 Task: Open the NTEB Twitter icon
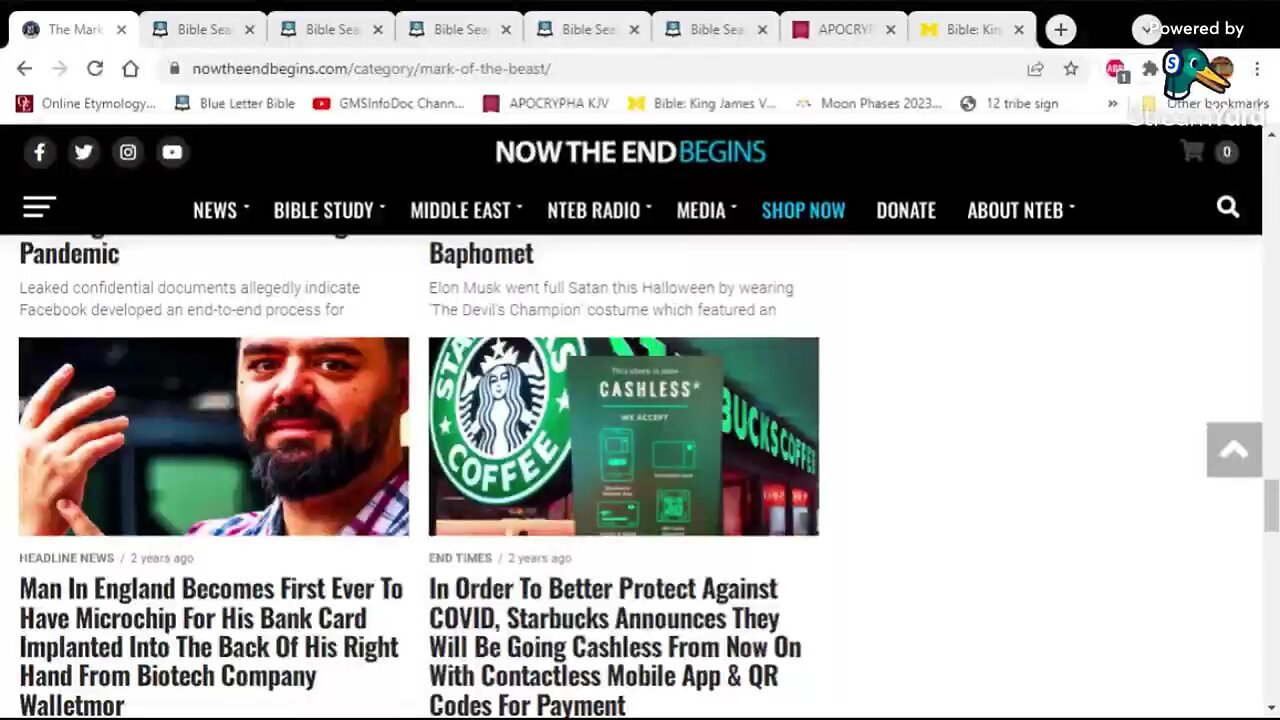click(84, 152)
